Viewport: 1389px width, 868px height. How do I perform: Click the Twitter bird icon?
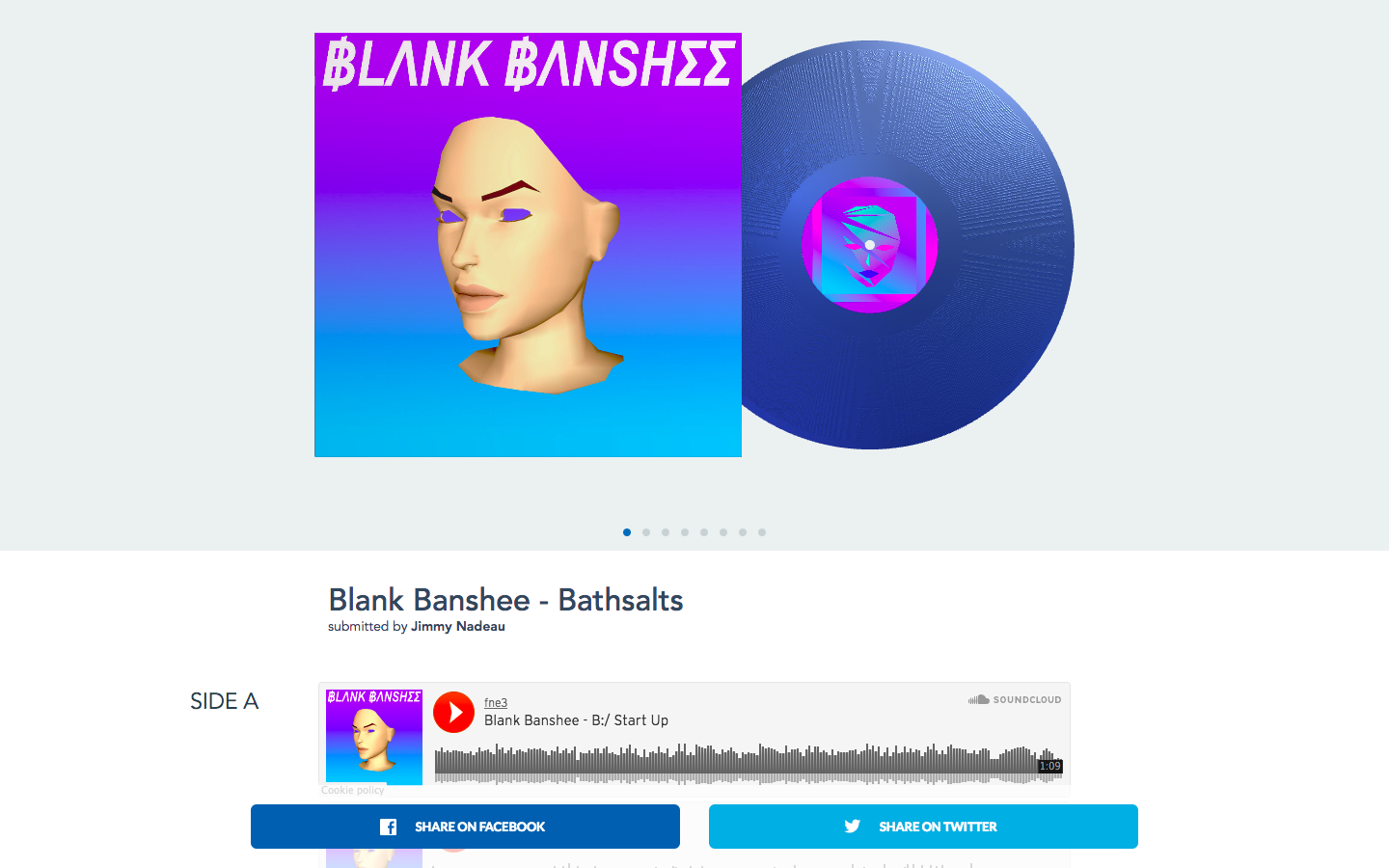click(852, 826)
